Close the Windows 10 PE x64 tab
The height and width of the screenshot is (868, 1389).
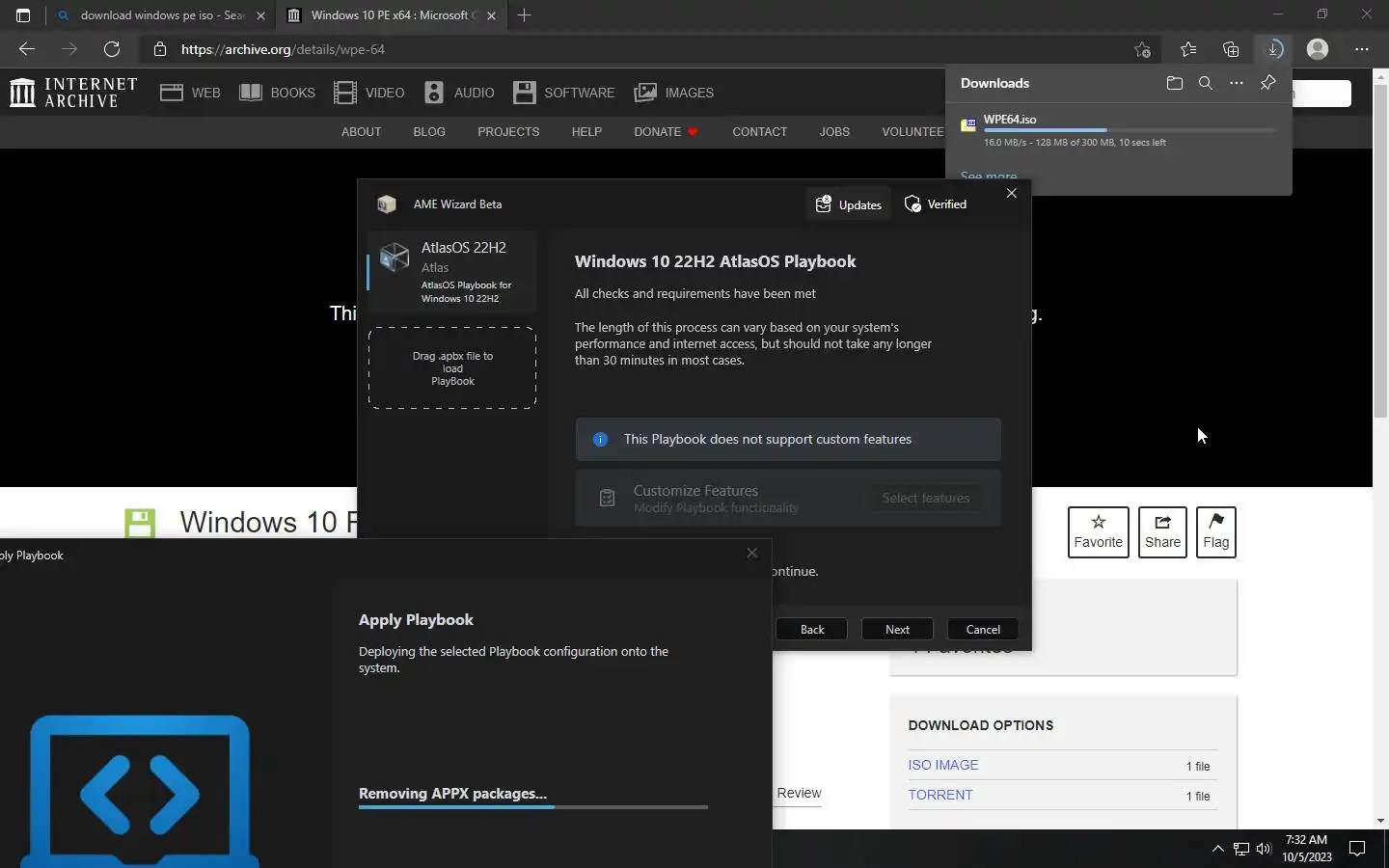click(492, 15)
